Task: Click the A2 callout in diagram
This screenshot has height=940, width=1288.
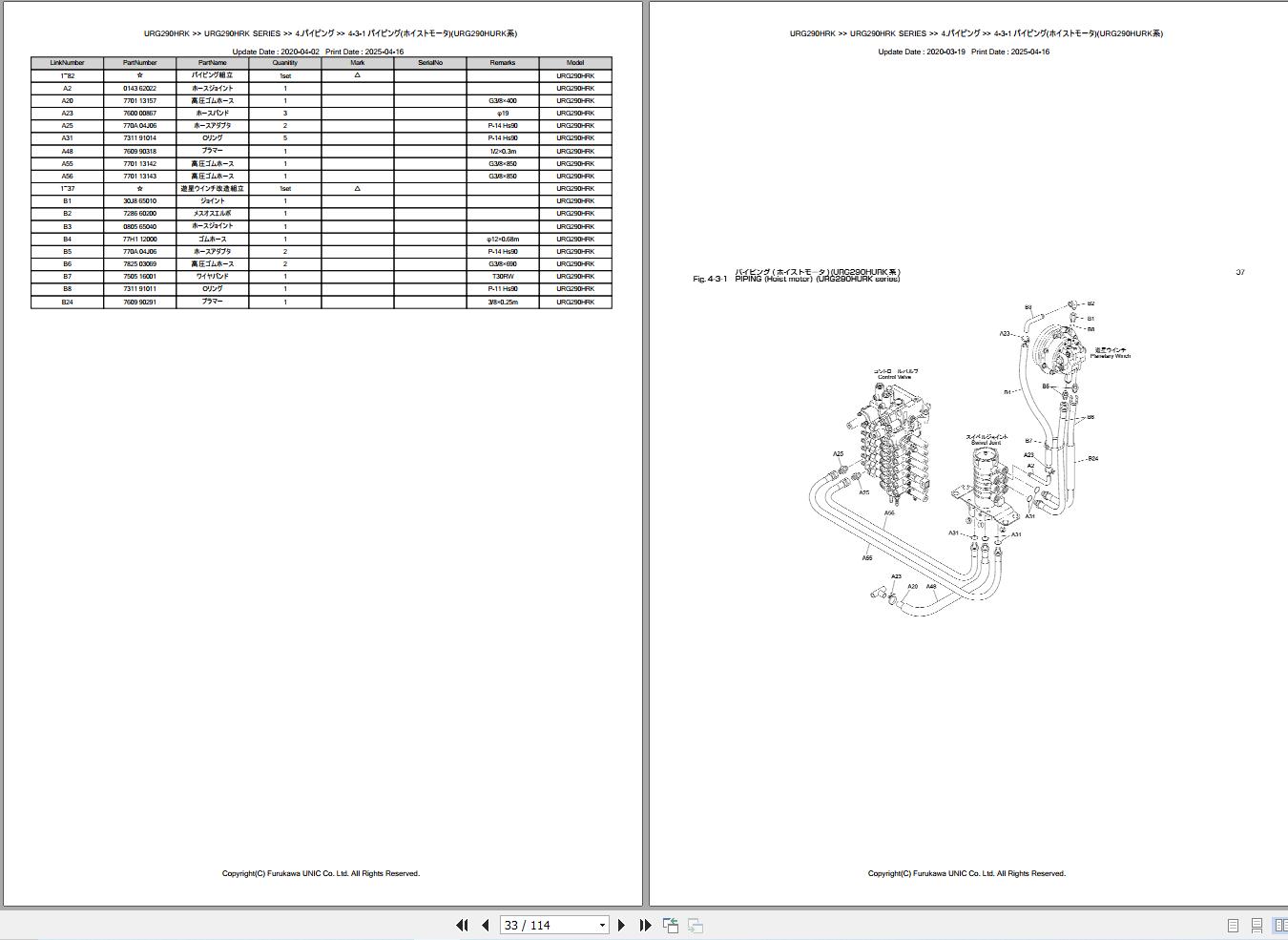Action: point(1030,467)
